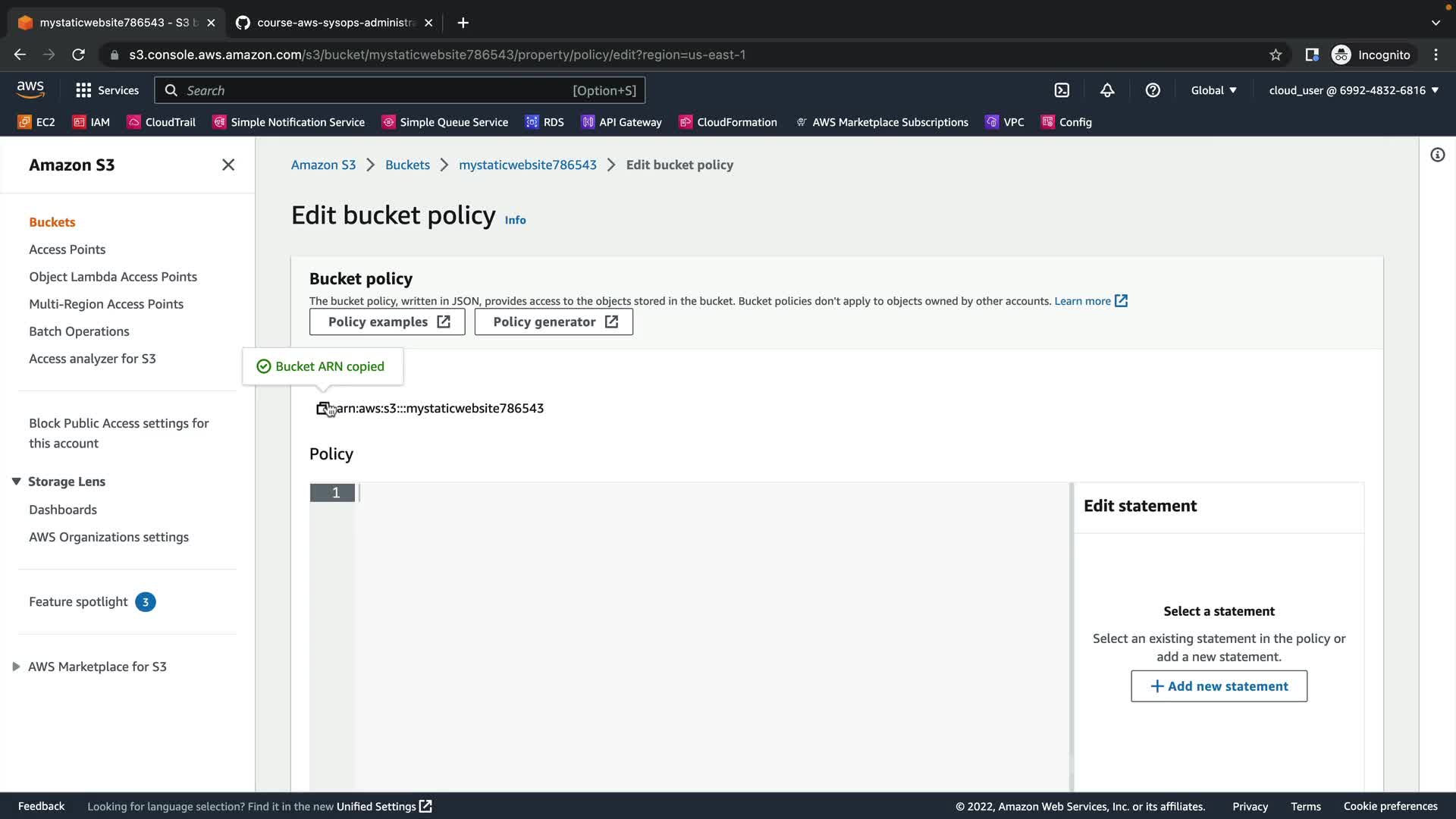
Task: Copy the bucket ARN using copy icon
Action: (x=323, y=408)
